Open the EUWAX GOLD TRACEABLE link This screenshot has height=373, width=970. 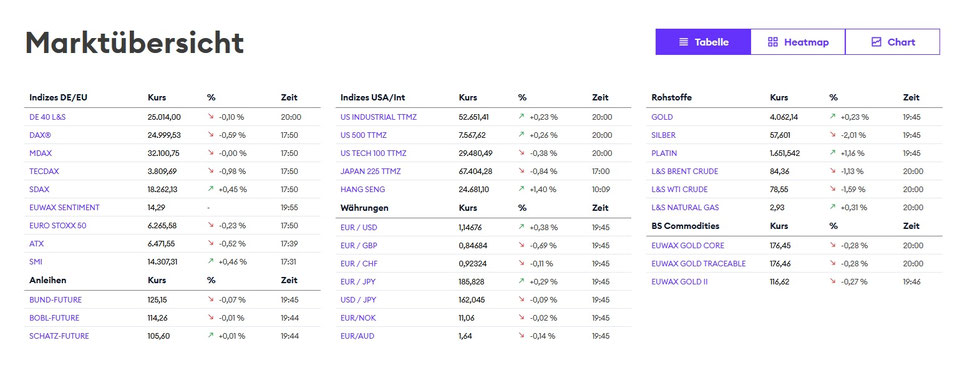point(698,264)
